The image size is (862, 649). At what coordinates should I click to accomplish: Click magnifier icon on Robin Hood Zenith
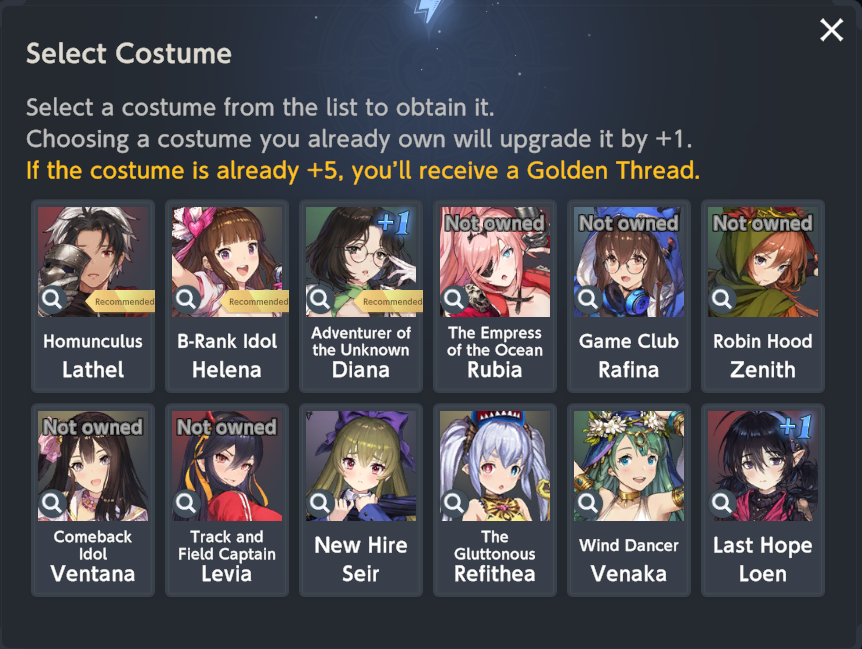tap(722, 299)
